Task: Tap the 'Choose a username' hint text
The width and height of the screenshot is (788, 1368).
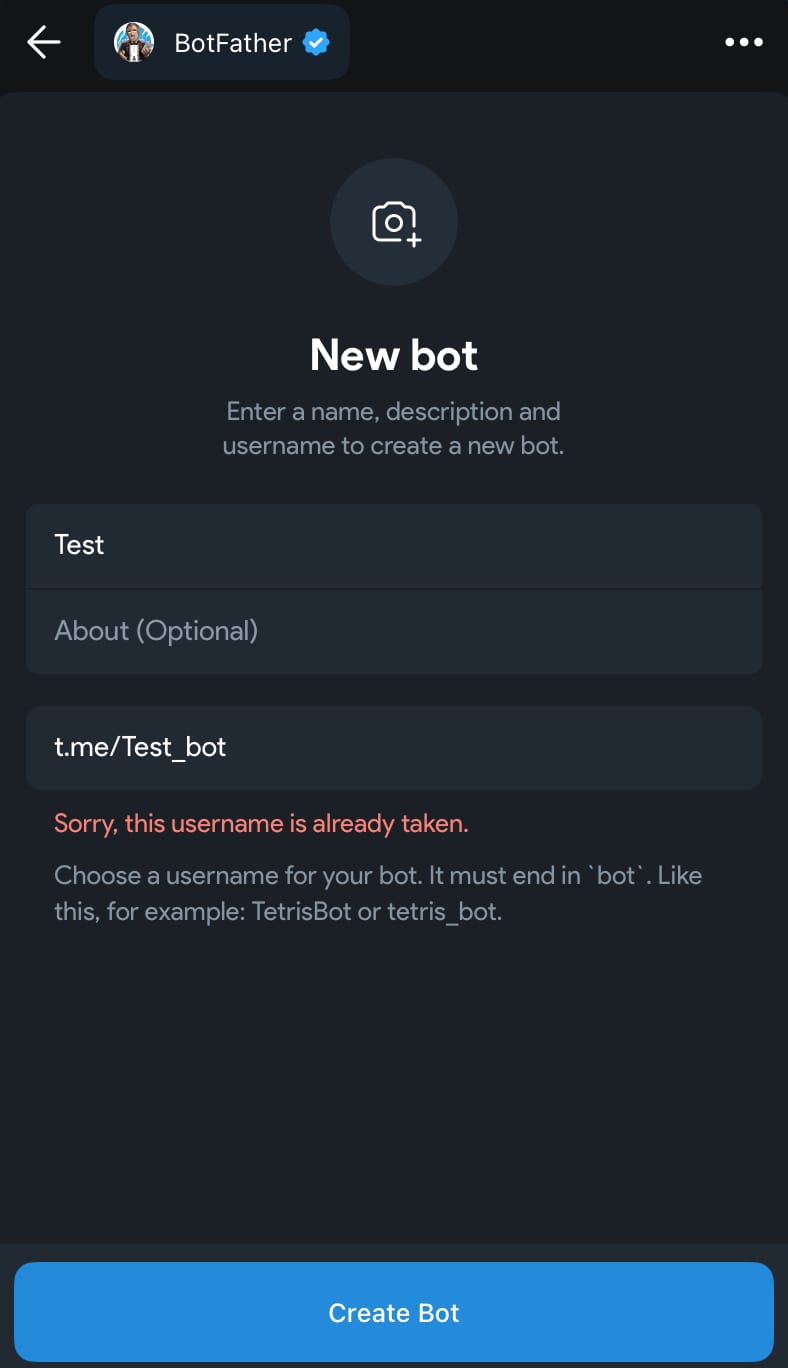Action: [x=378, y=893]
